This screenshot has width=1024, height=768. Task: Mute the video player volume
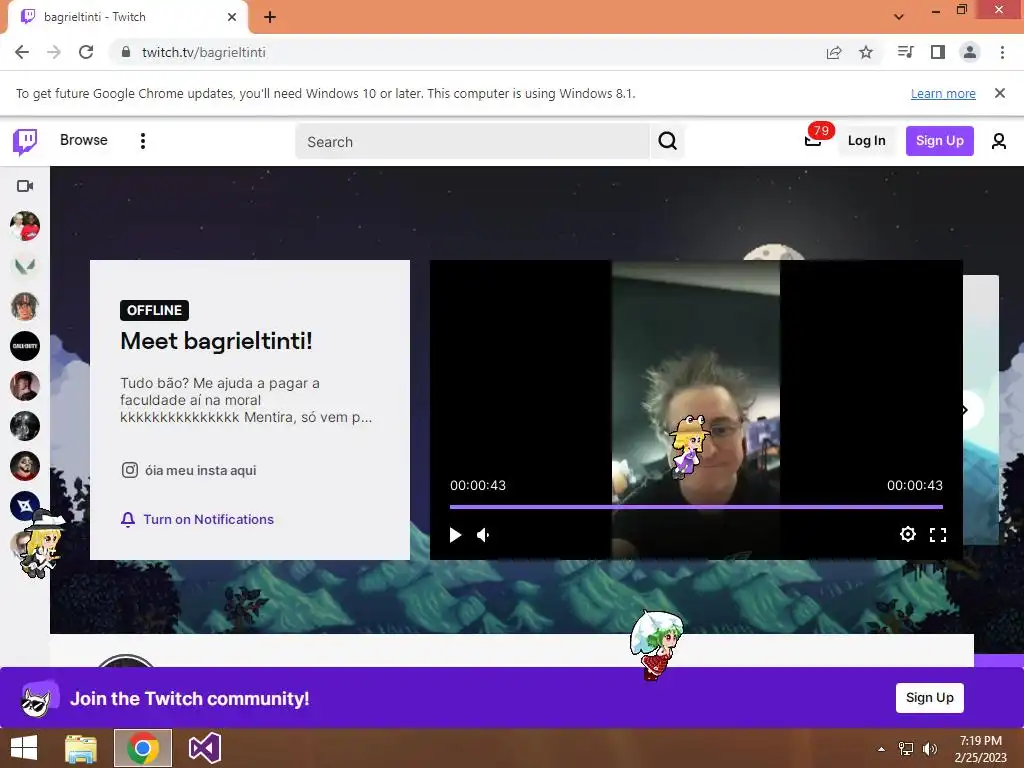pyautogui.click(x=484, y=535)
